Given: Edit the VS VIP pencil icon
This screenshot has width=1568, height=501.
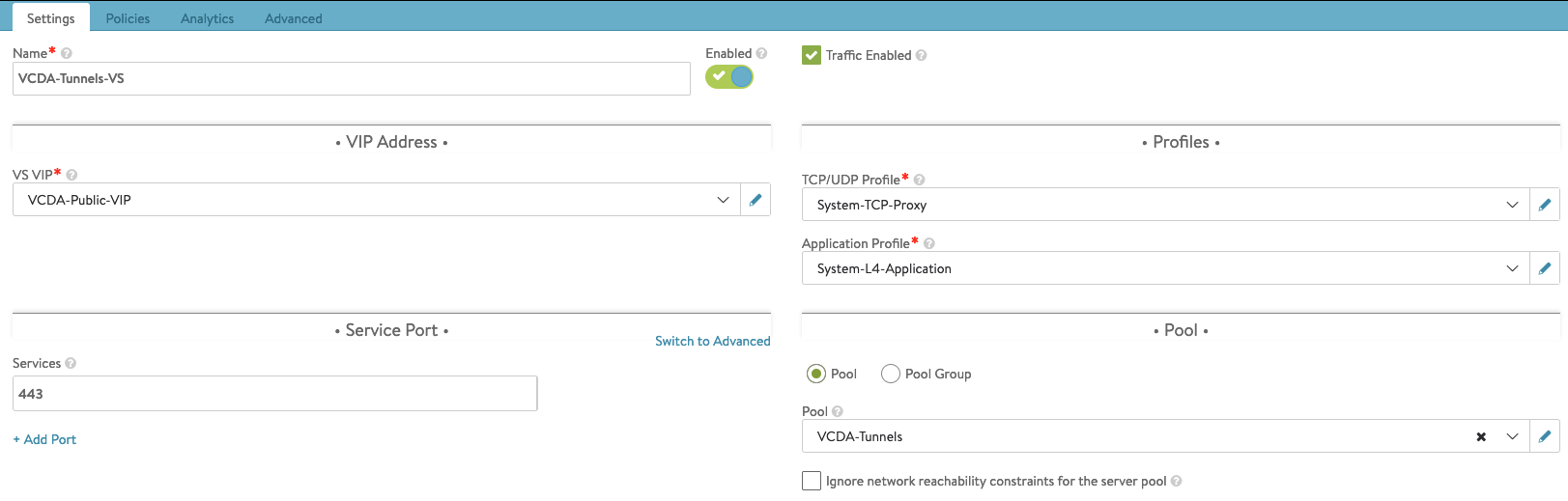Looking at the screenshot, I should pos(755,200).
